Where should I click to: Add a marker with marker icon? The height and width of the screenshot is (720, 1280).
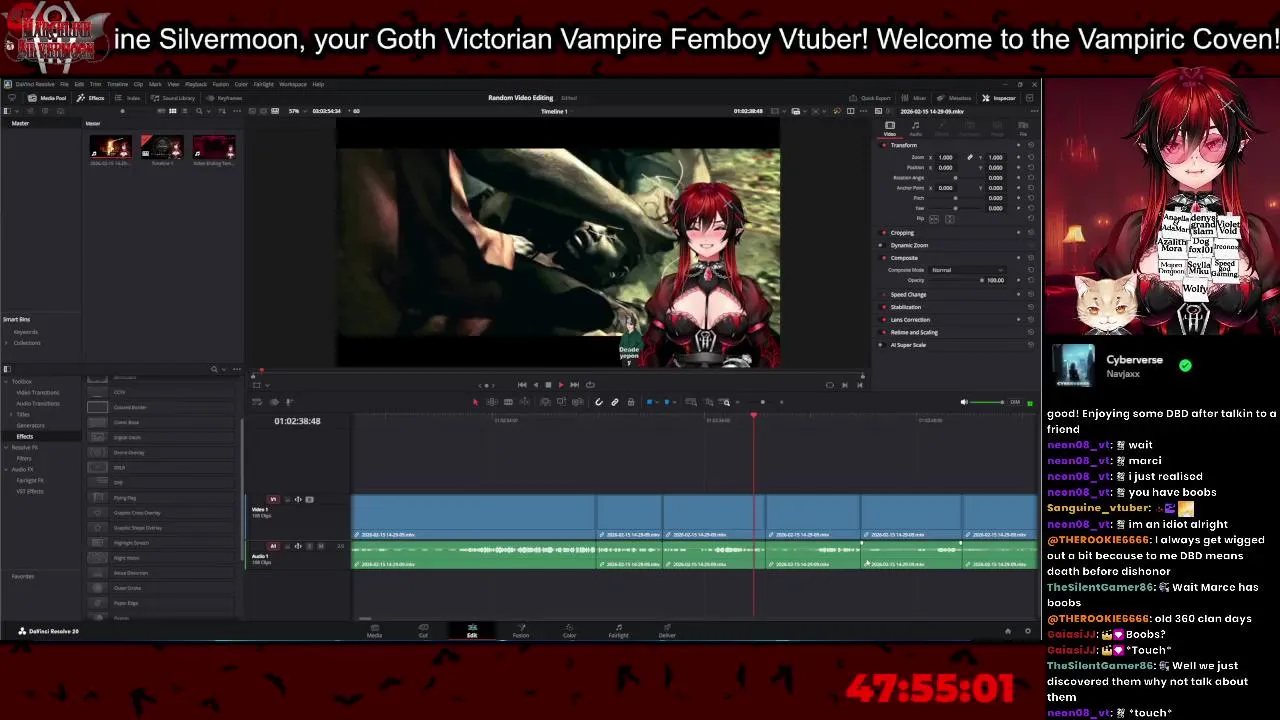(667, 402)
